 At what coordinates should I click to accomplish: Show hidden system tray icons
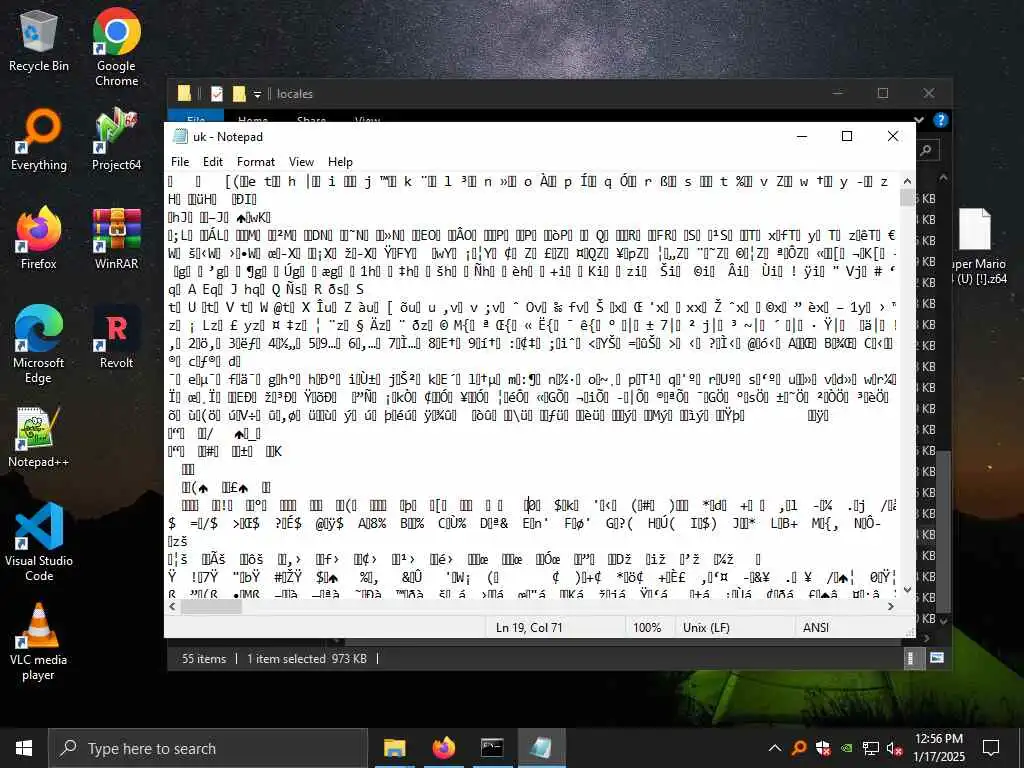click(x=775, y=748)
